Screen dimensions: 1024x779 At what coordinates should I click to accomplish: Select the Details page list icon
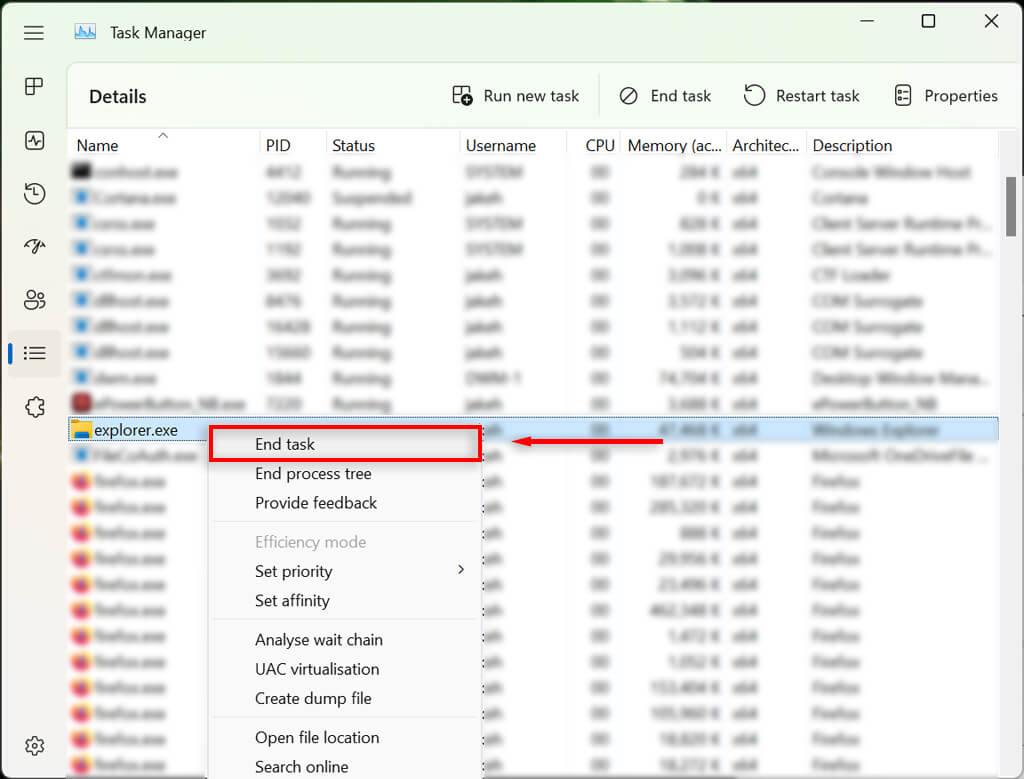[34, 353]
